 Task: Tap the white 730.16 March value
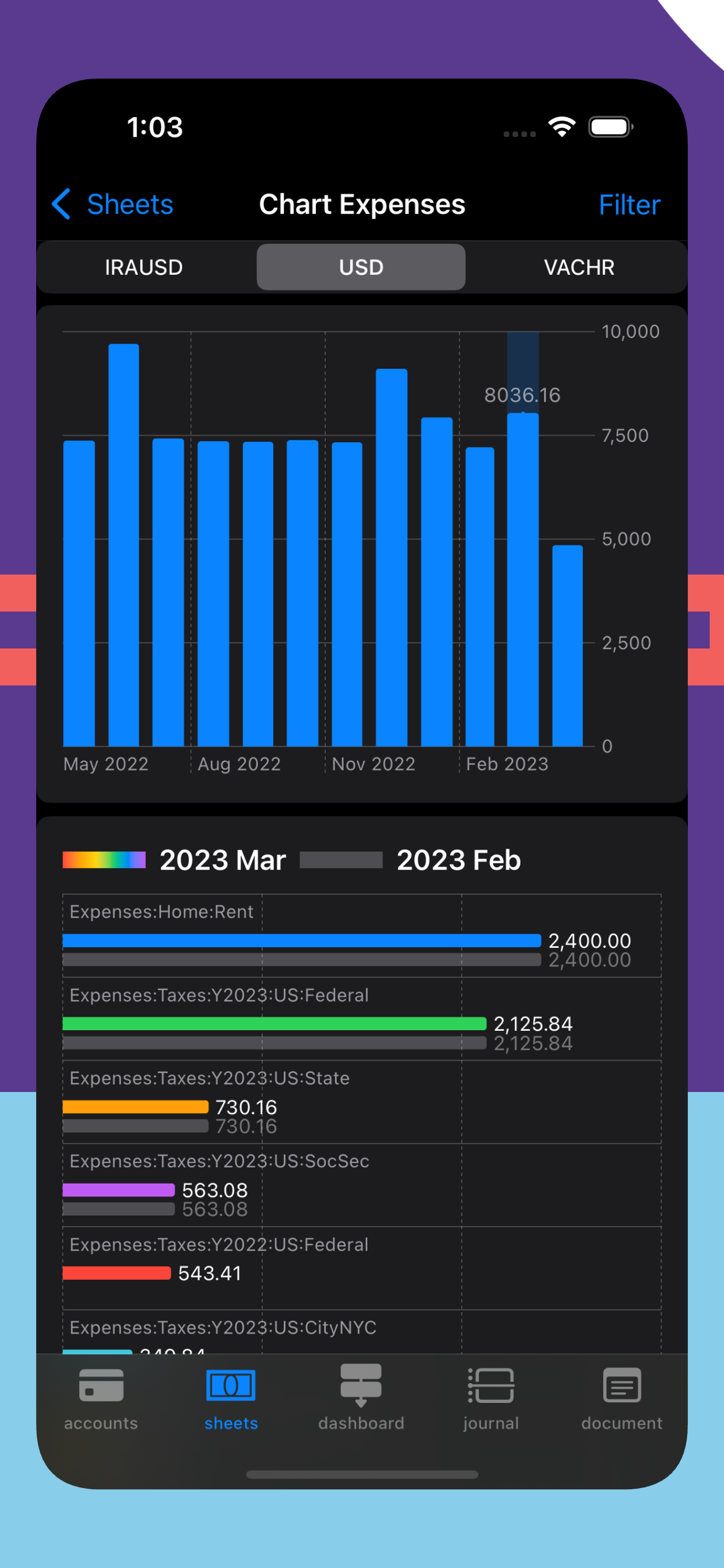point(246,1107)
